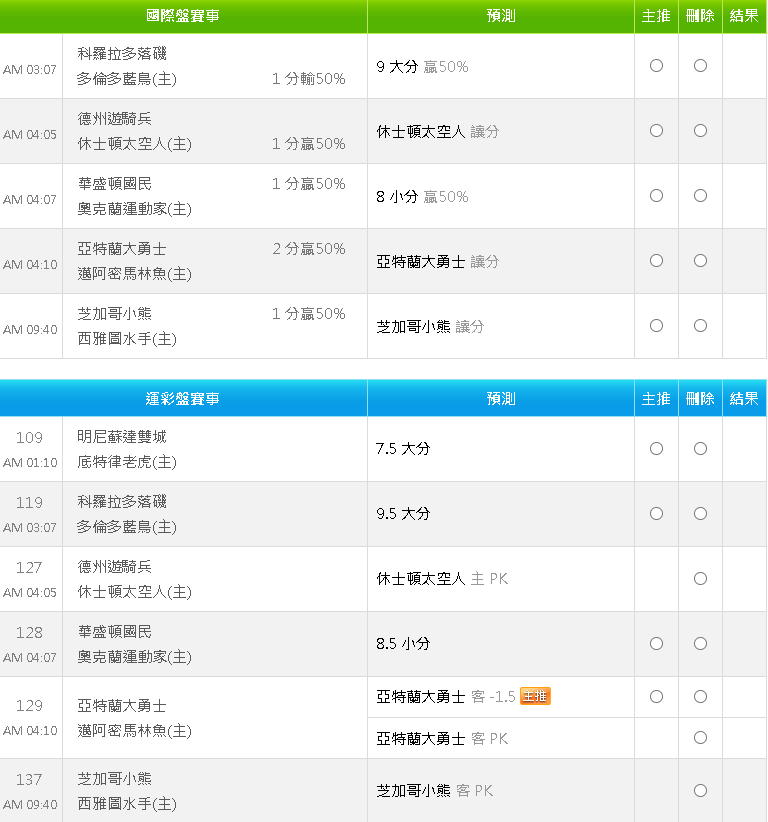Click time AM 01:10

click(x=30, y=463)
